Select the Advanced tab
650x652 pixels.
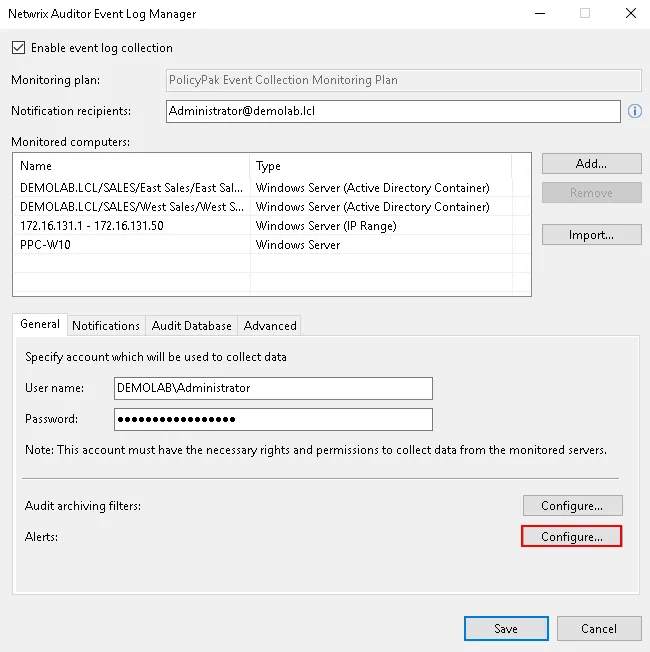270,325
